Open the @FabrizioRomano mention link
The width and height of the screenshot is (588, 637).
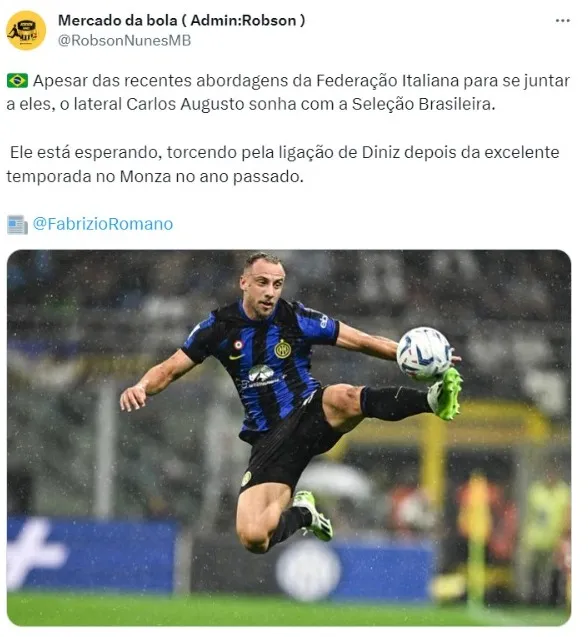point(103,224)
